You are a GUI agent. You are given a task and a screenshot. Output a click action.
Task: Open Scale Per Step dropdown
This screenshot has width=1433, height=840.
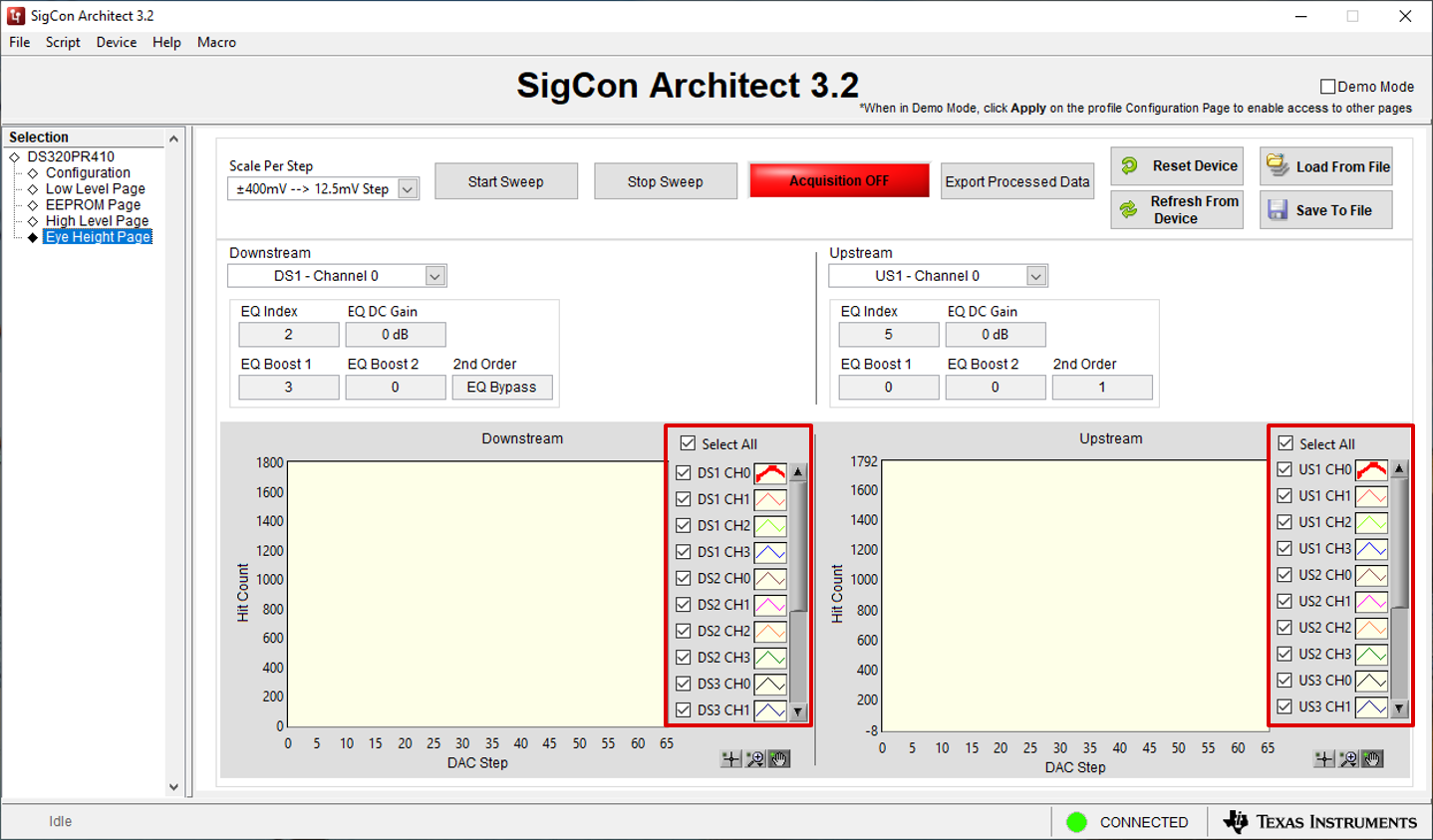click(x=408, y=188)
